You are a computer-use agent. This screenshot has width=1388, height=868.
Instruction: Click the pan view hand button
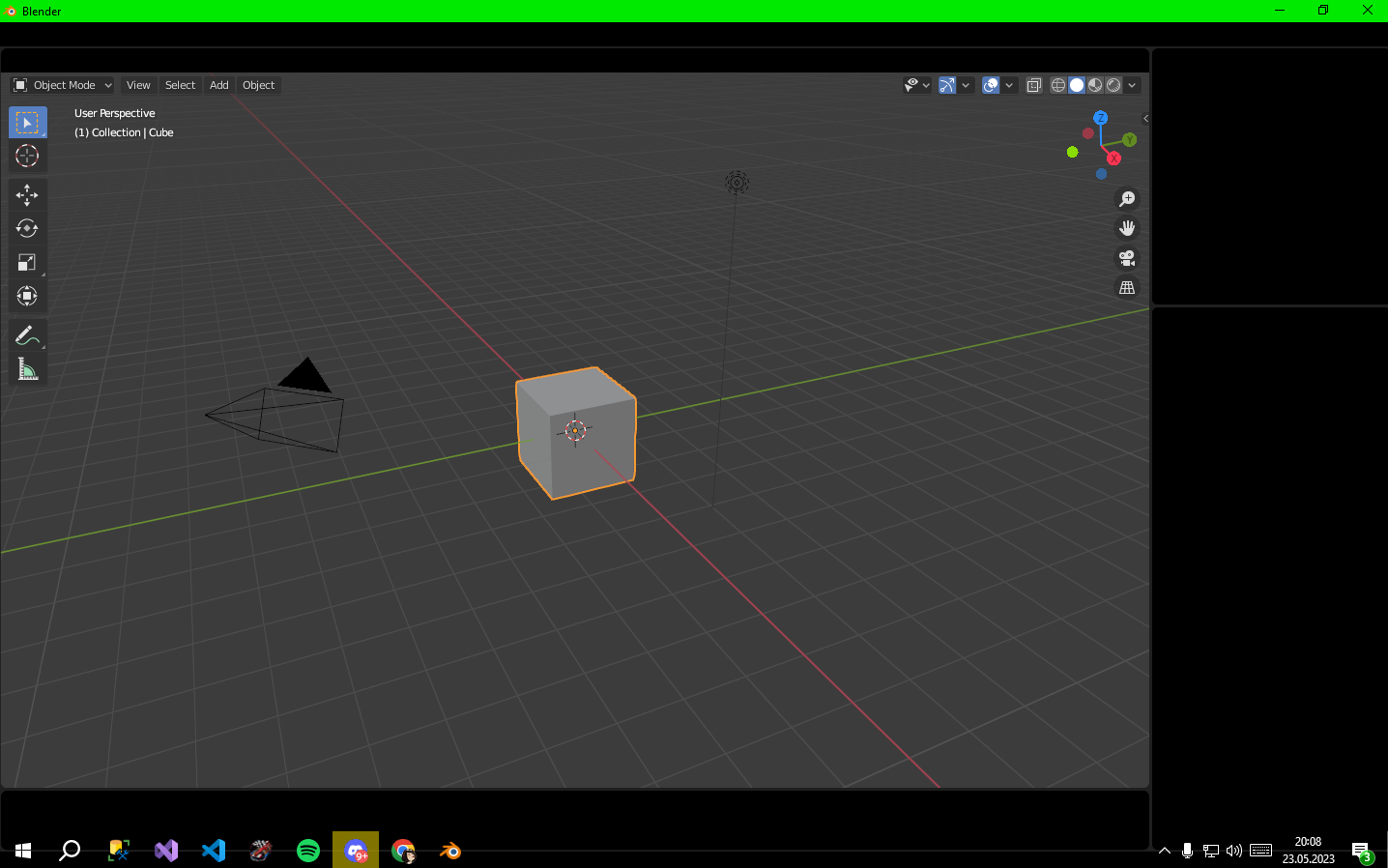[1127, 228]
